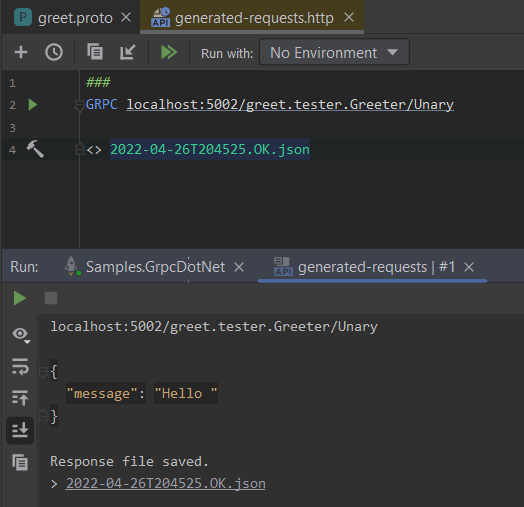
Task: Open the 2022-04-26T204525.OK.json link in output
Action: (x=165, y=484)
